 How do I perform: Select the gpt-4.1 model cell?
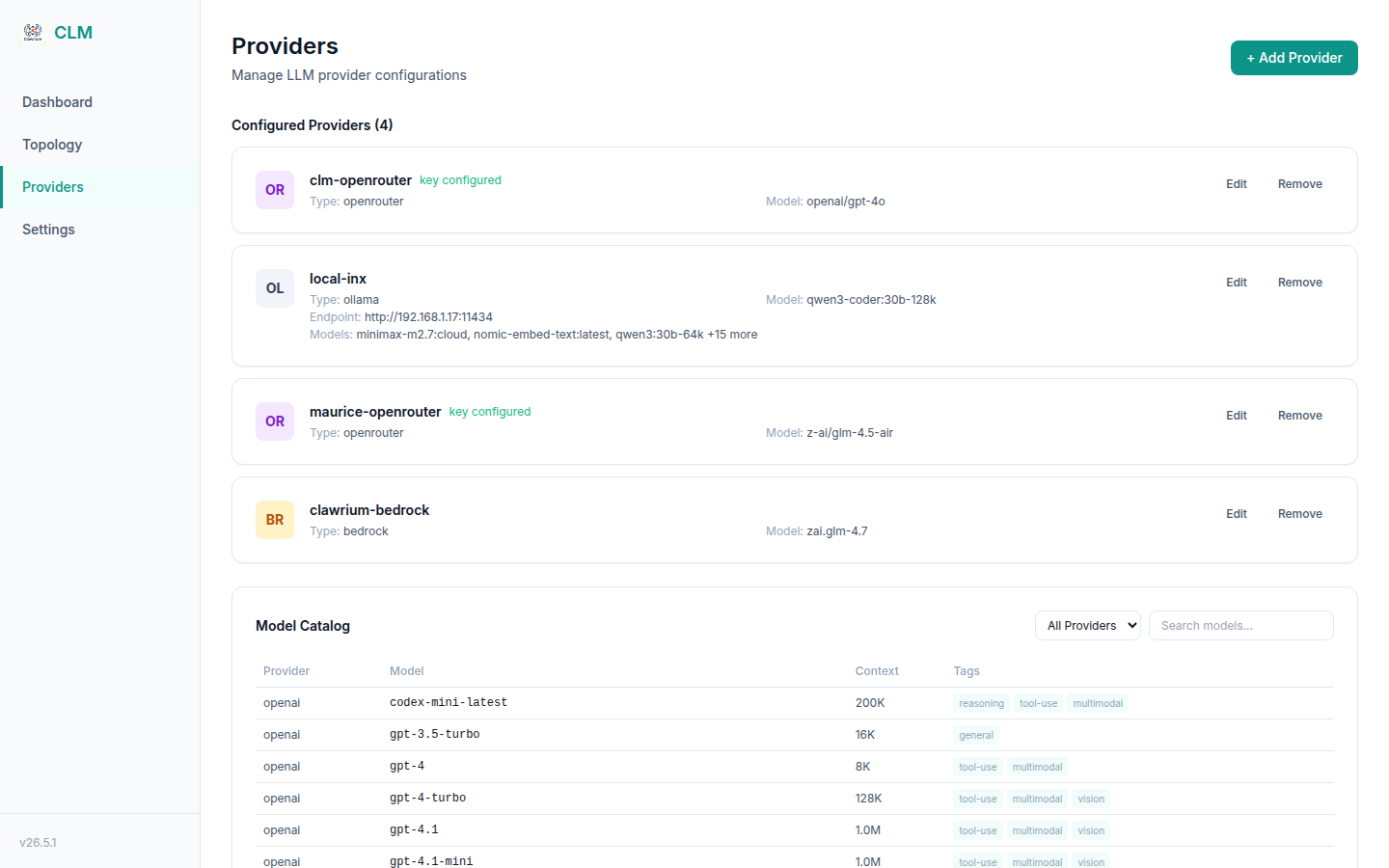[414, 830]
